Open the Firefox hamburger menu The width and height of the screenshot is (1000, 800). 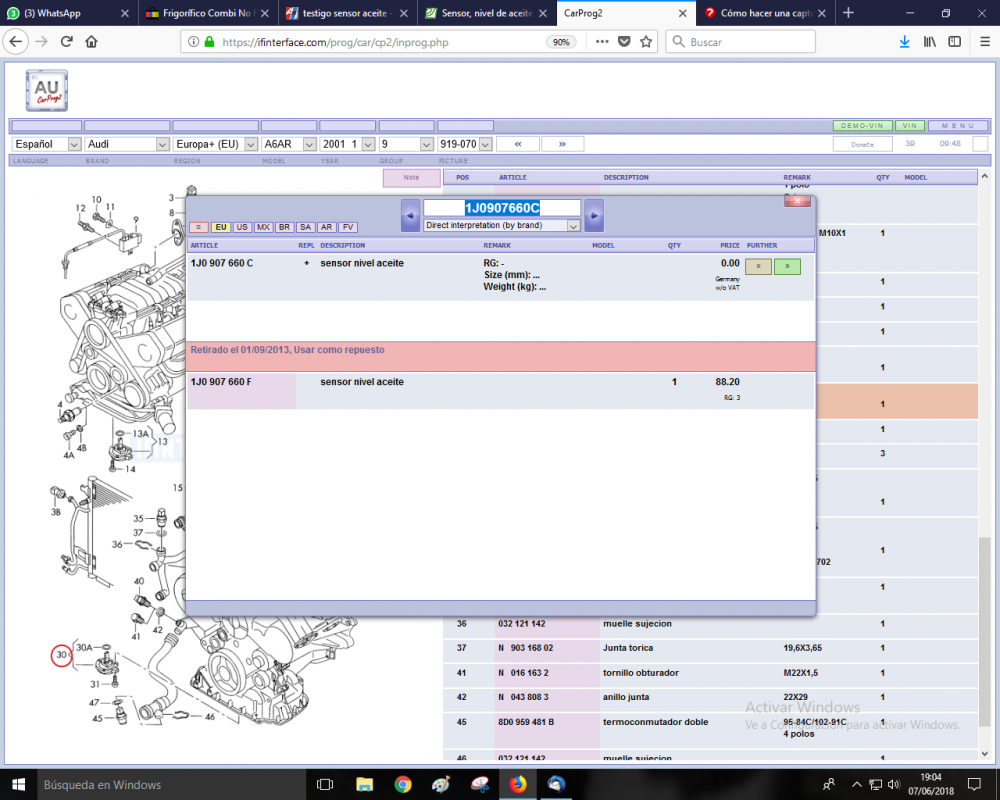click(x=985, y=42)
